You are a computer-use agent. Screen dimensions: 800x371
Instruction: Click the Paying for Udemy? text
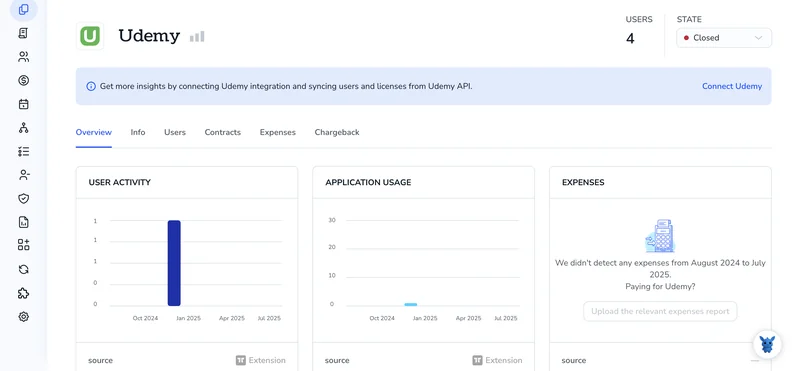click(660, 287)
